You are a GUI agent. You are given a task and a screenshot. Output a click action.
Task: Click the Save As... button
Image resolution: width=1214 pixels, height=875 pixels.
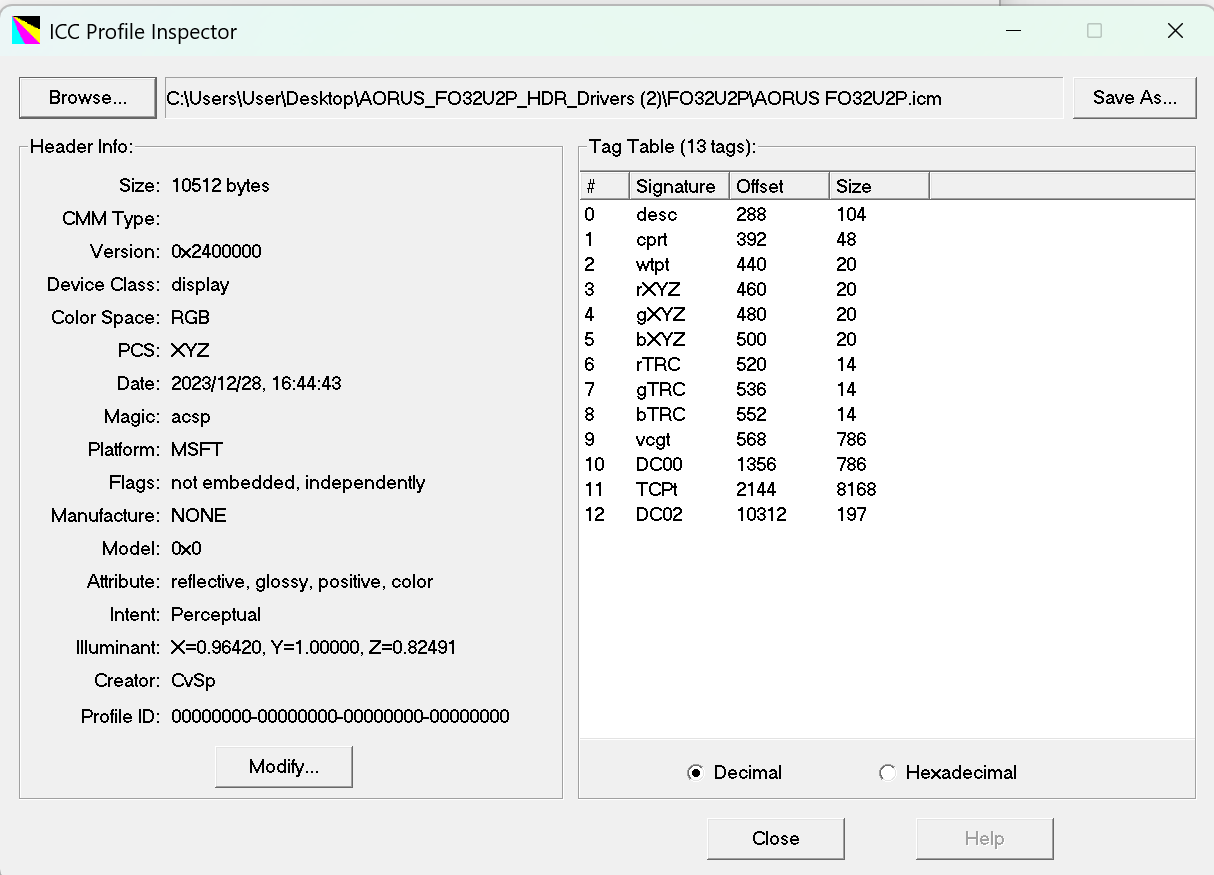click(x=1135, y=97)
